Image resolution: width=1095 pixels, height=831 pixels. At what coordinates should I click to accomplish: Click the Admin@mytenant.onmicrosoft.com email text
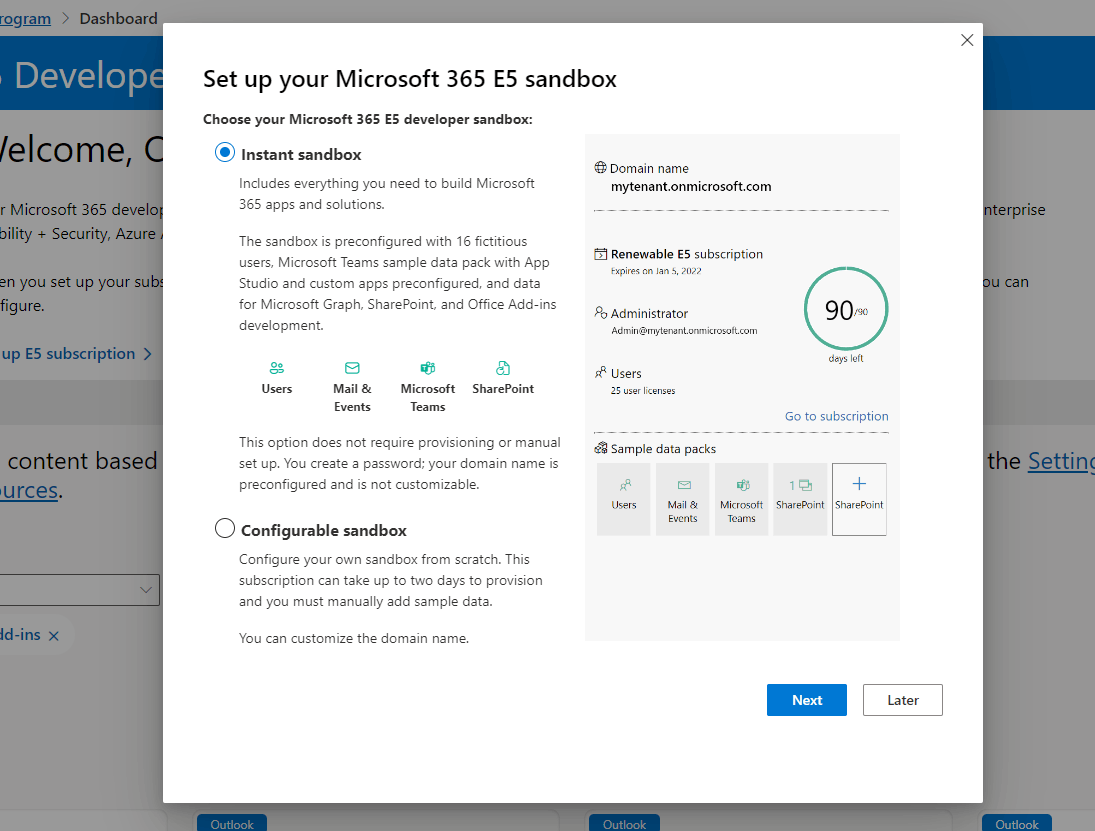coord(684,331)
